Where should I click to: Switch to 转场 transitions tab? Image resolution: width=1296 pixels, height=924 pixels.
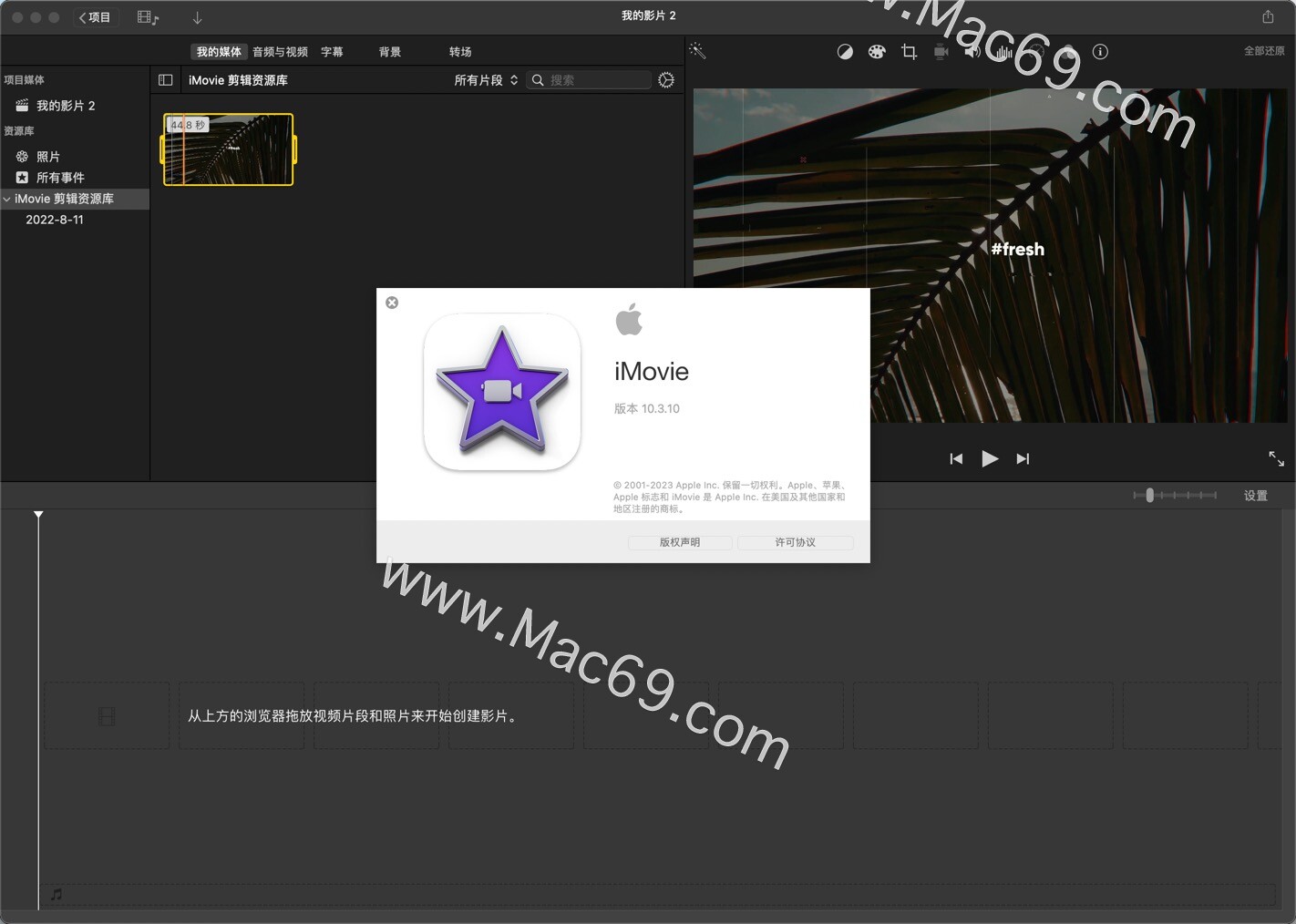[x=460, y=52]
